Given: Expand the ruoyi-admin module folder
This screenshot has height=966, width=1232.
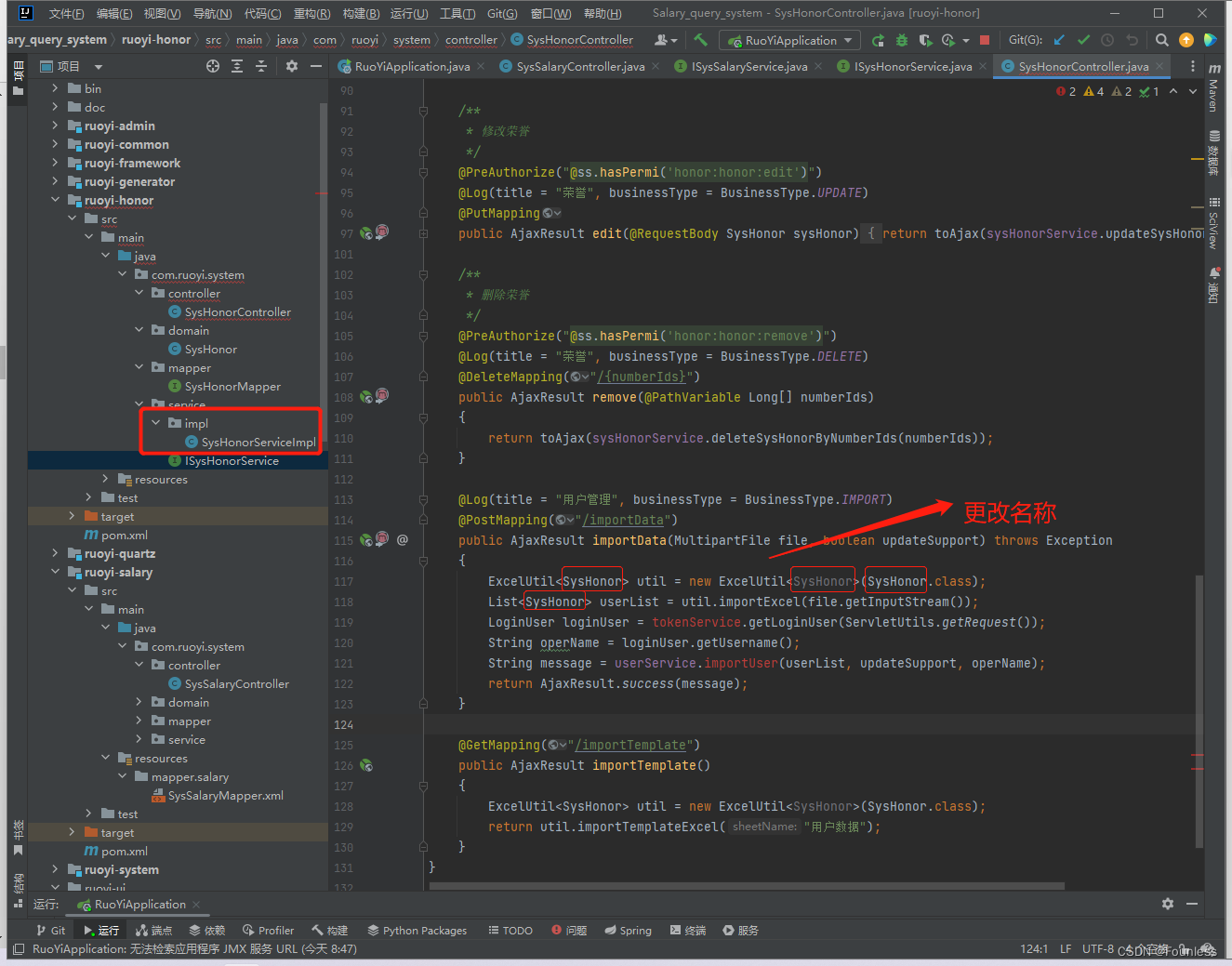Looking at the screenshot, I should click(x=55, y=126).
